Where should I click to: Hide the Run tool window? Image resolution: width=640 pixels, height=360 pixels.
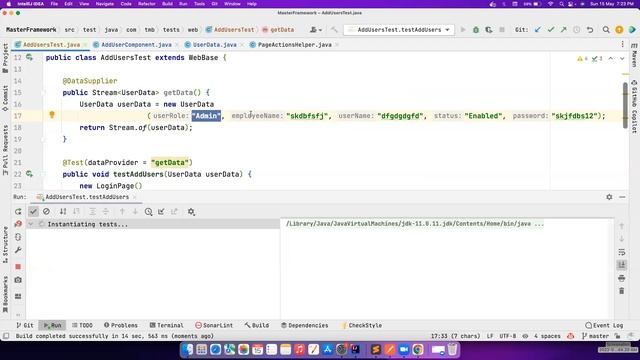pyautogui.click(x=622, y=197)
